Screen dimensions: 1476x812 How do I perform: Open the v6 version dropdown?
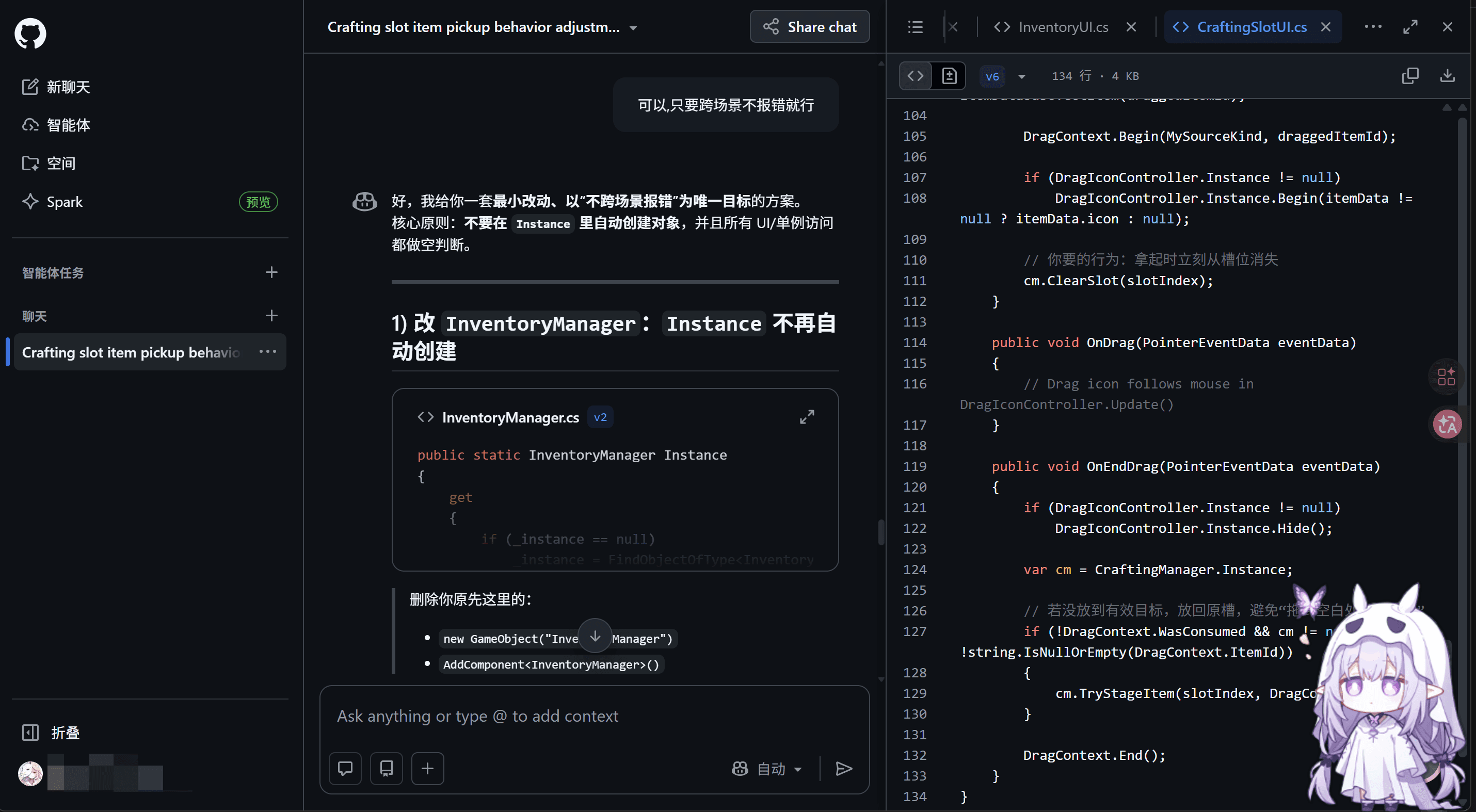click(1004, 76)
